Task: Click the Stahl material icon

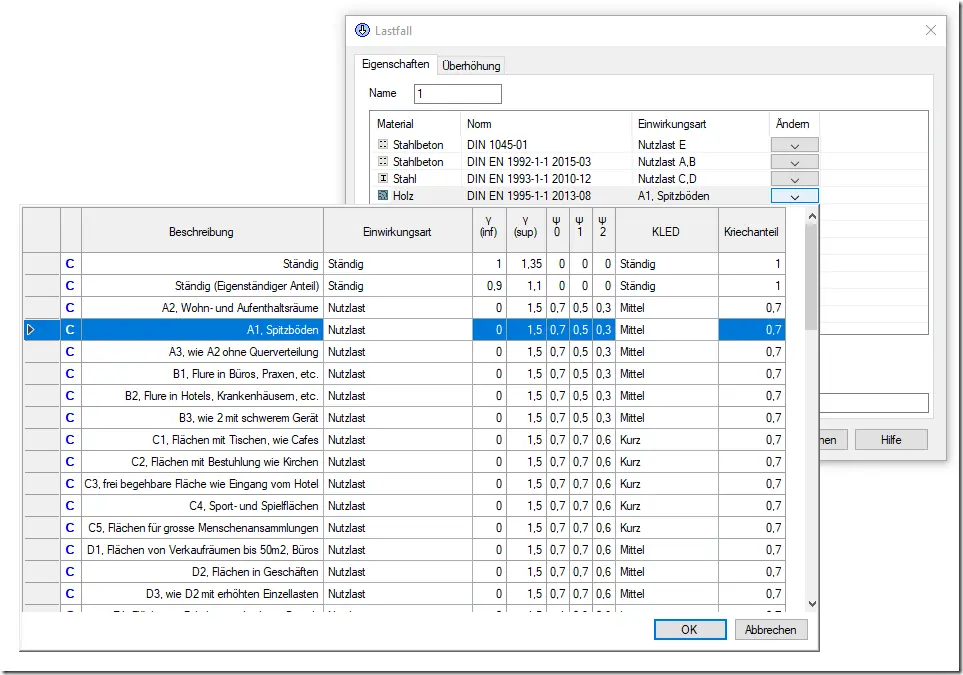Action: pyautogui.click(x=383, y=179)
